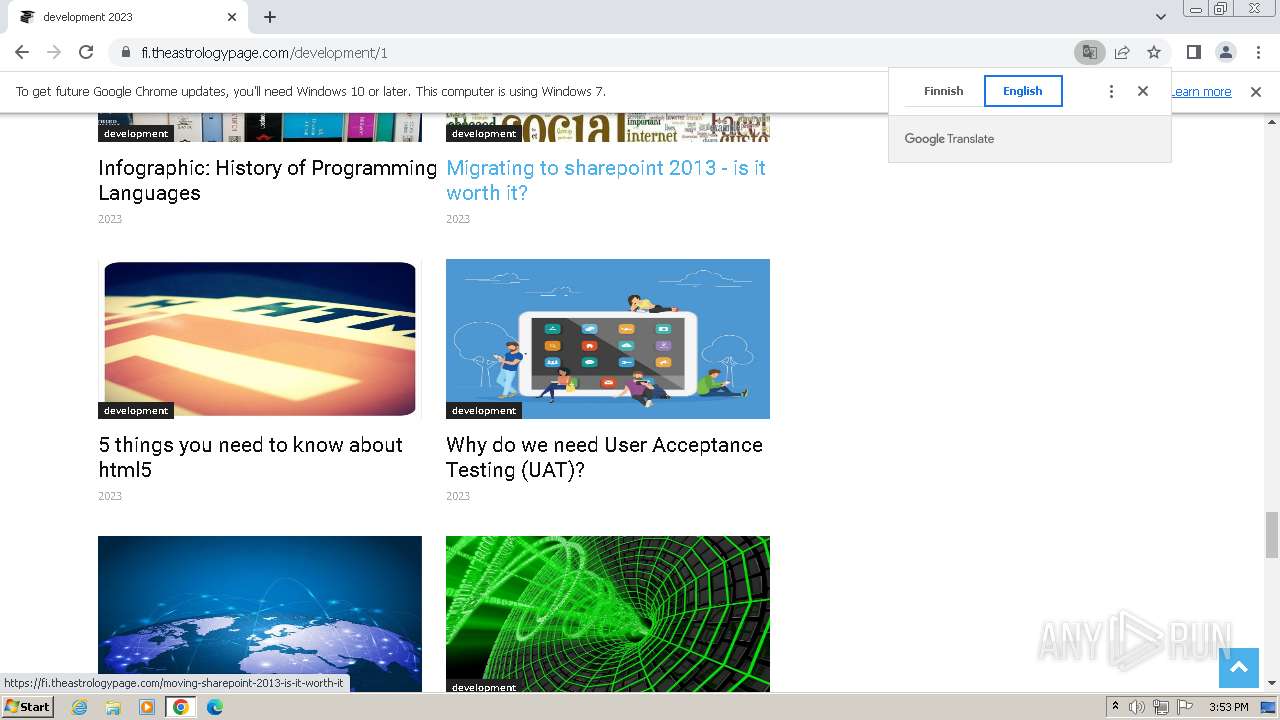Screen dimensions: 1280x720
Task: Click the scroll-to-top arrow button
Action: click(1238, 667)
